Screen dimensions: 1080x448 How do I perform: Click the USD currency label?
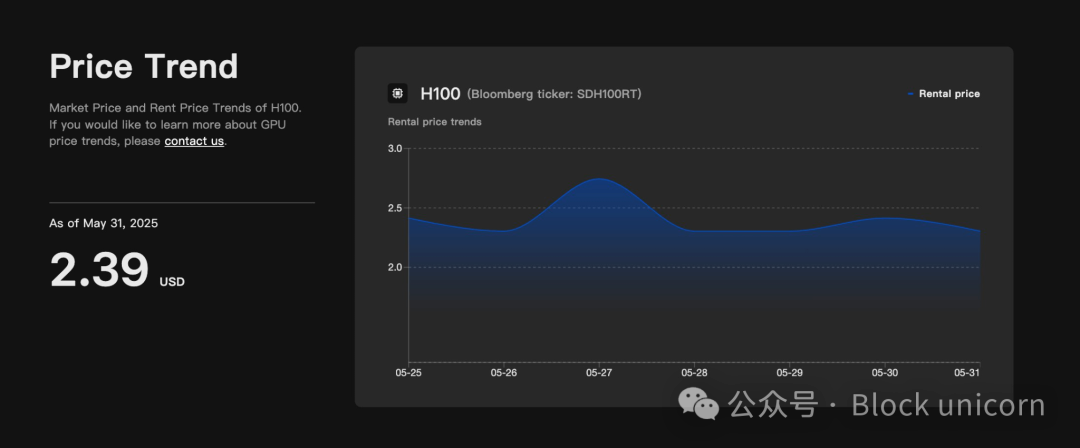pos(172,282)
